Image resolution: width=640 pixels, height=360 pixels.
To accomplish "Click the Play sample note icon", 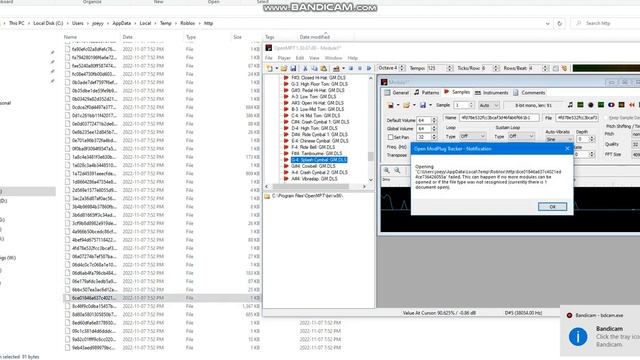I will [570, 105].
